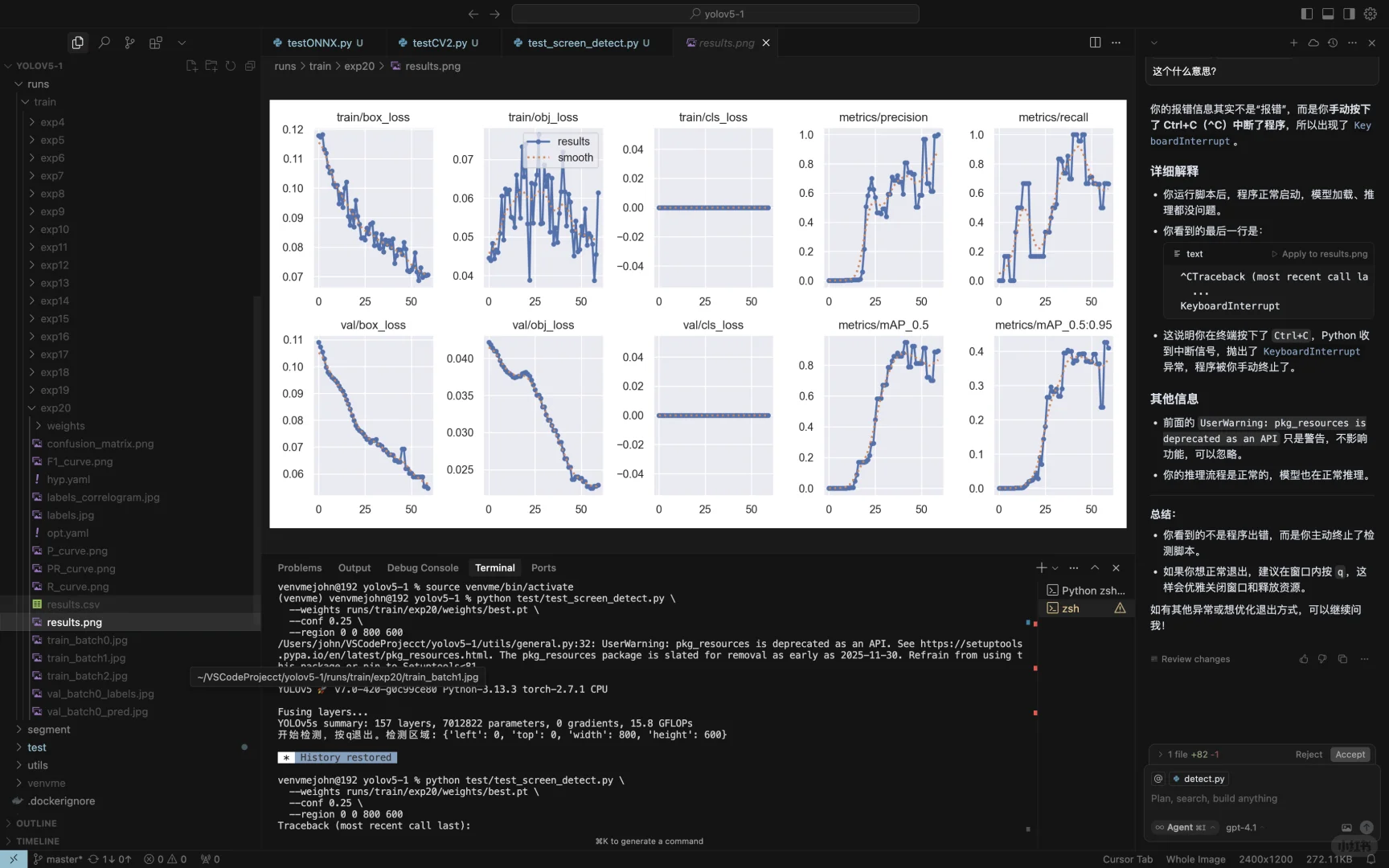Create a new folder in the explorer

tap(211, 66)
